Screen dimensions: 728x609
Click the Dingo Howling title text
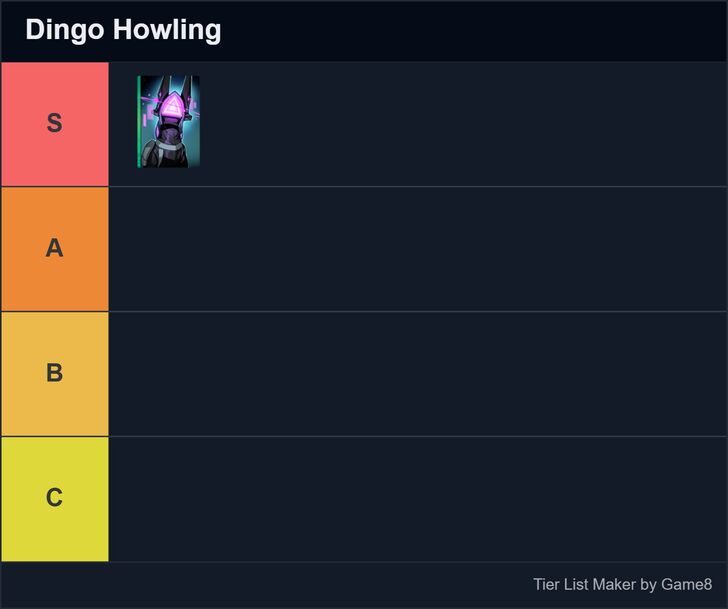click(123, 30)
